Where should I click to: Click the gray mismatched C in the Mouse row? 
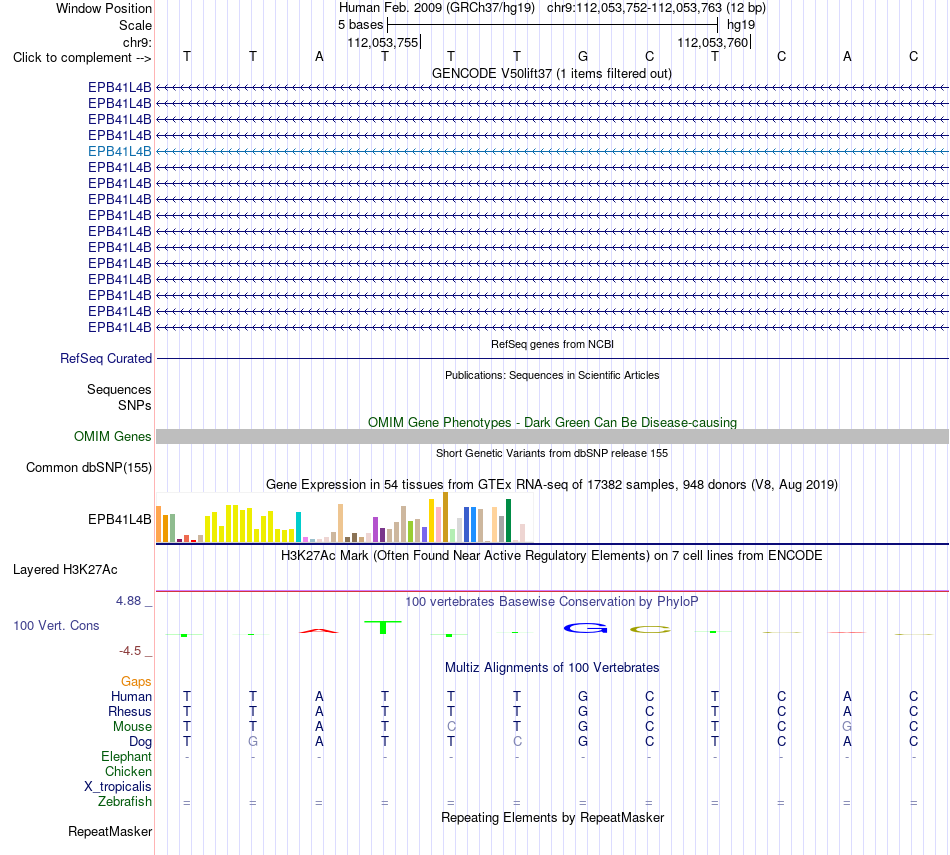(x=451, y=727)
